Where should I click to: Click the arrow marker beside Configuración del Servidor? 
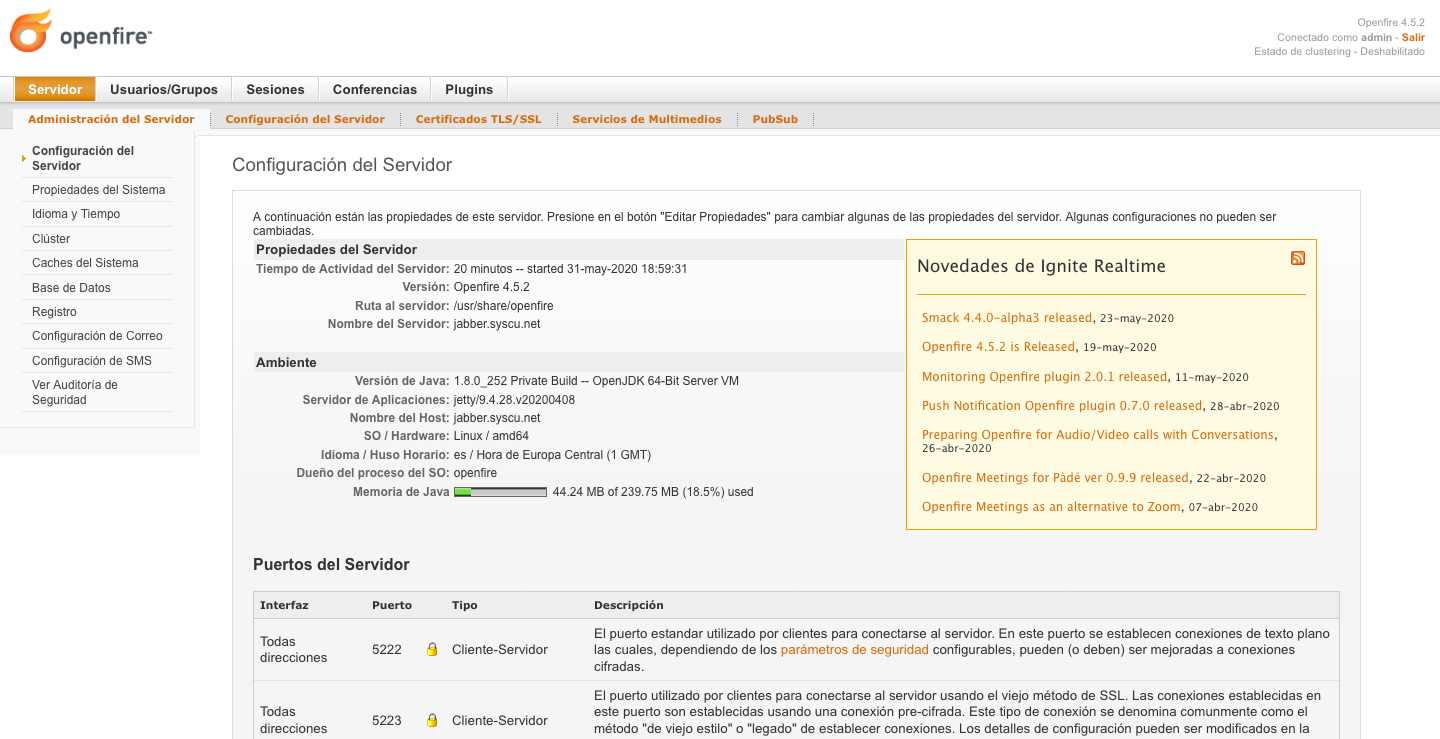(x=23, y=158)
